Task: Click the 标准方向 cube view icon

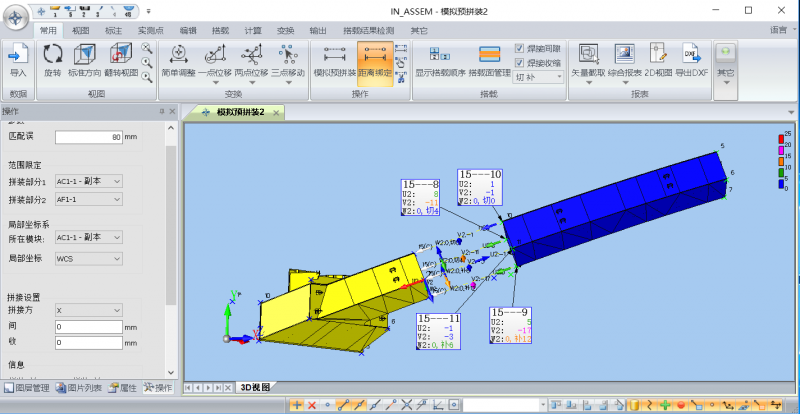Action: [84, 55]
